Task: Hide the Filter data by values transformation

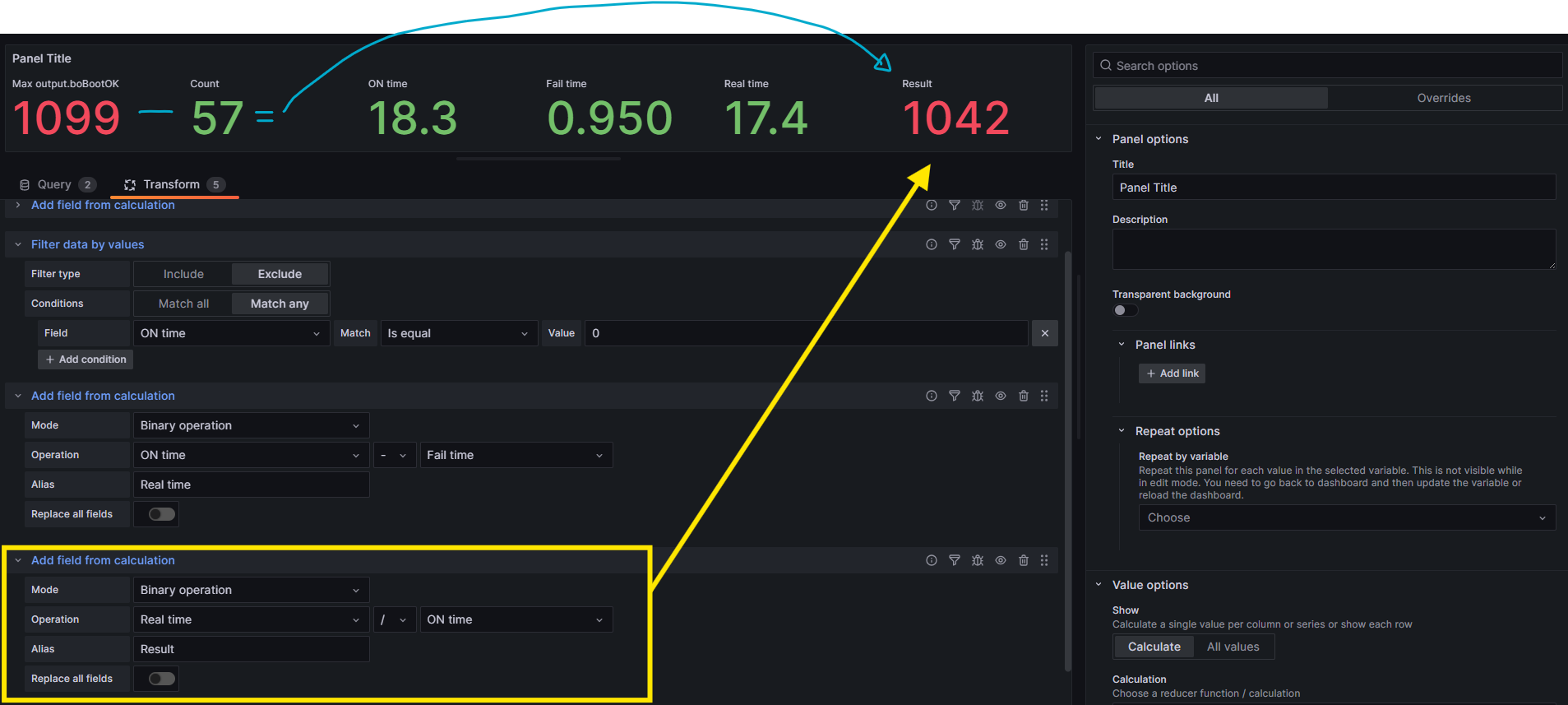Action: point(1001,244)
